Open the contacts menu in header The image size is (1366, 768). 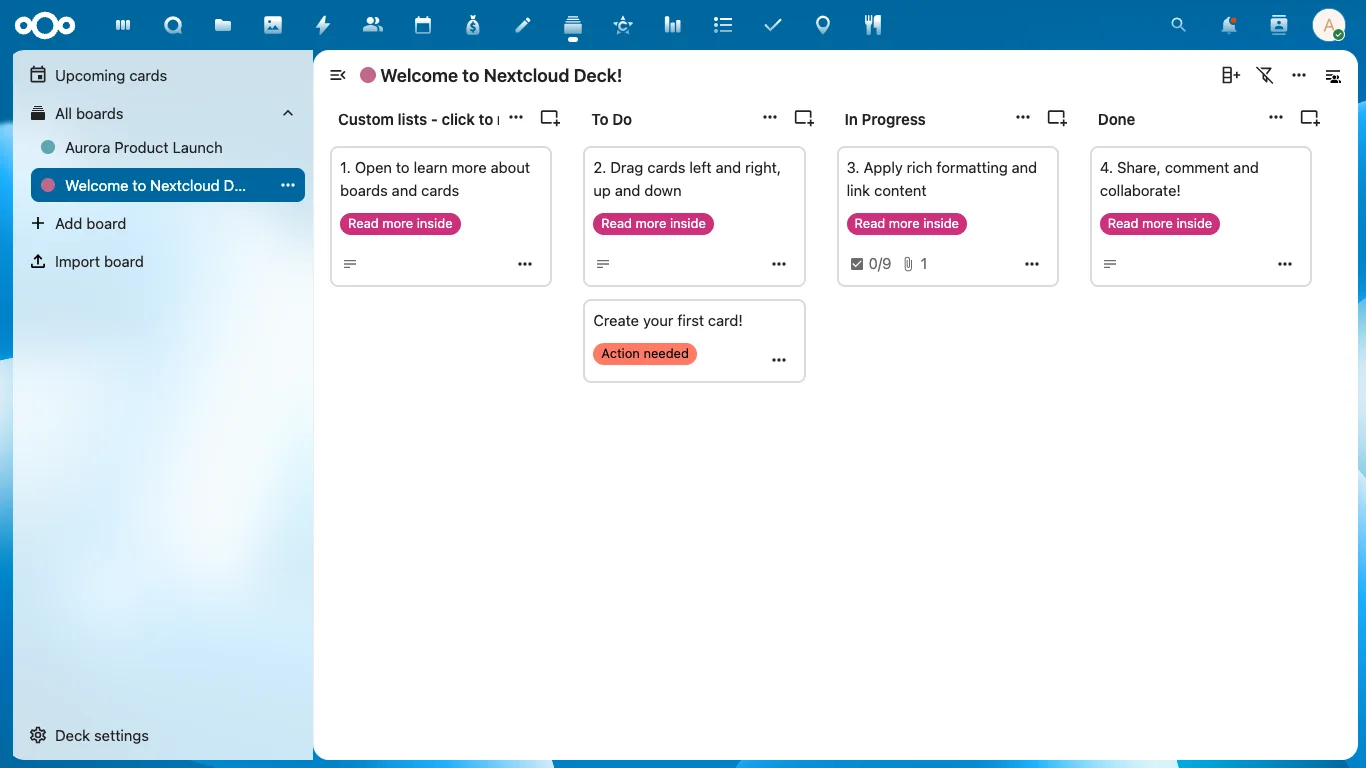click(x=1279, y=25)
